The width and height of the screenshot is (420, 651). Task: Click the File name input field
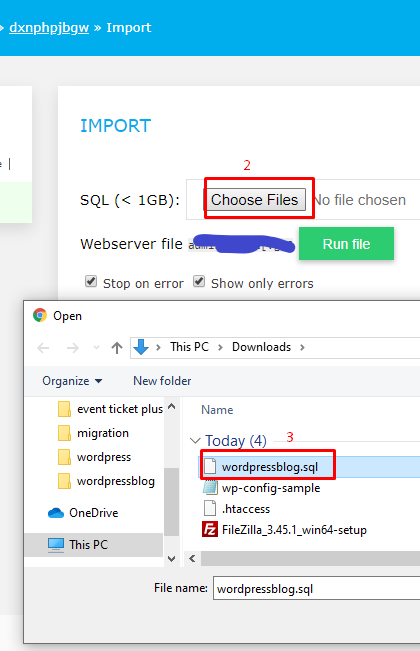pos(316,588)
